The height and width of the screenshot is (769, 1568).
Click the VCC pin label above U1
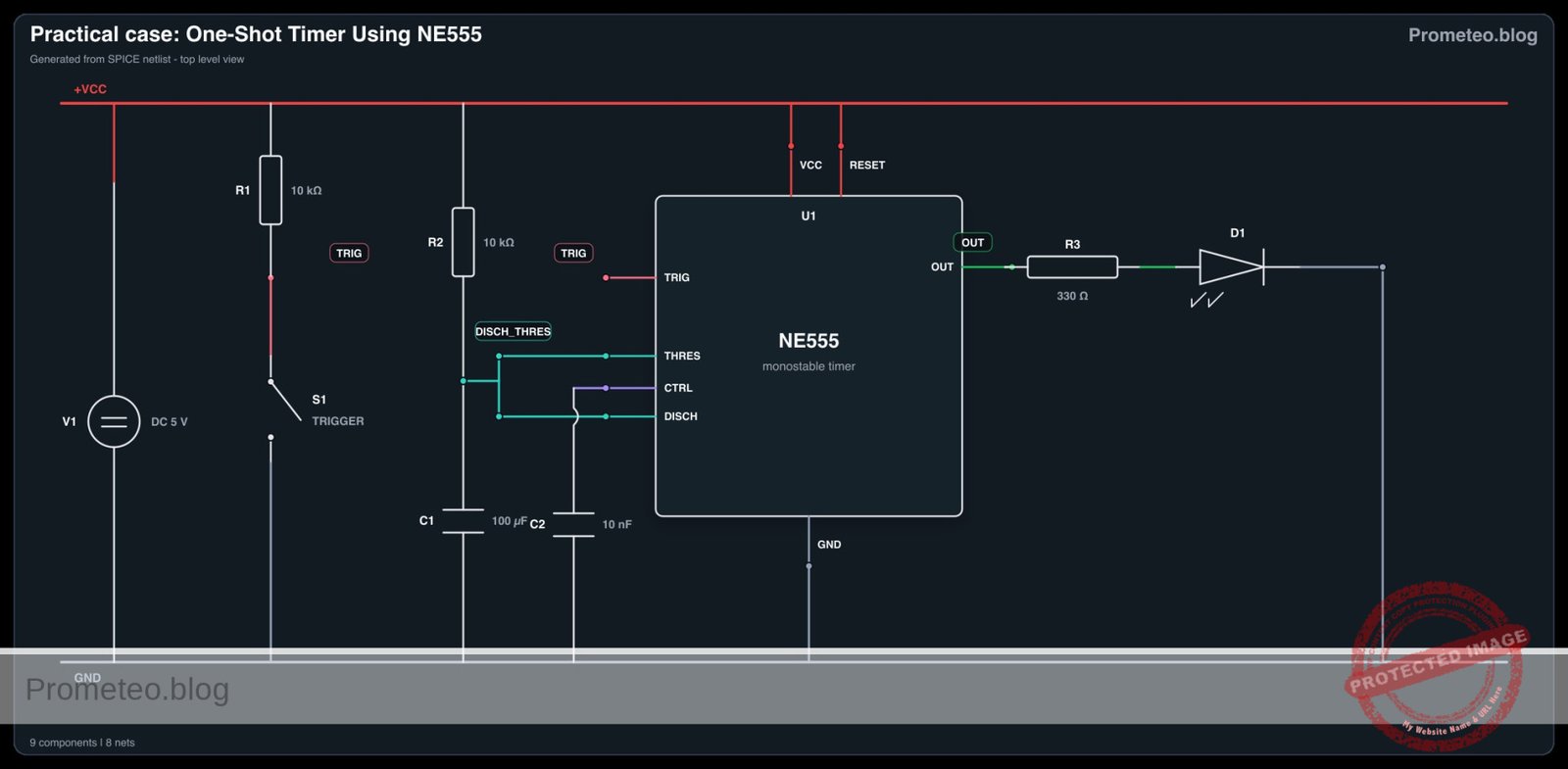point(810,166)
